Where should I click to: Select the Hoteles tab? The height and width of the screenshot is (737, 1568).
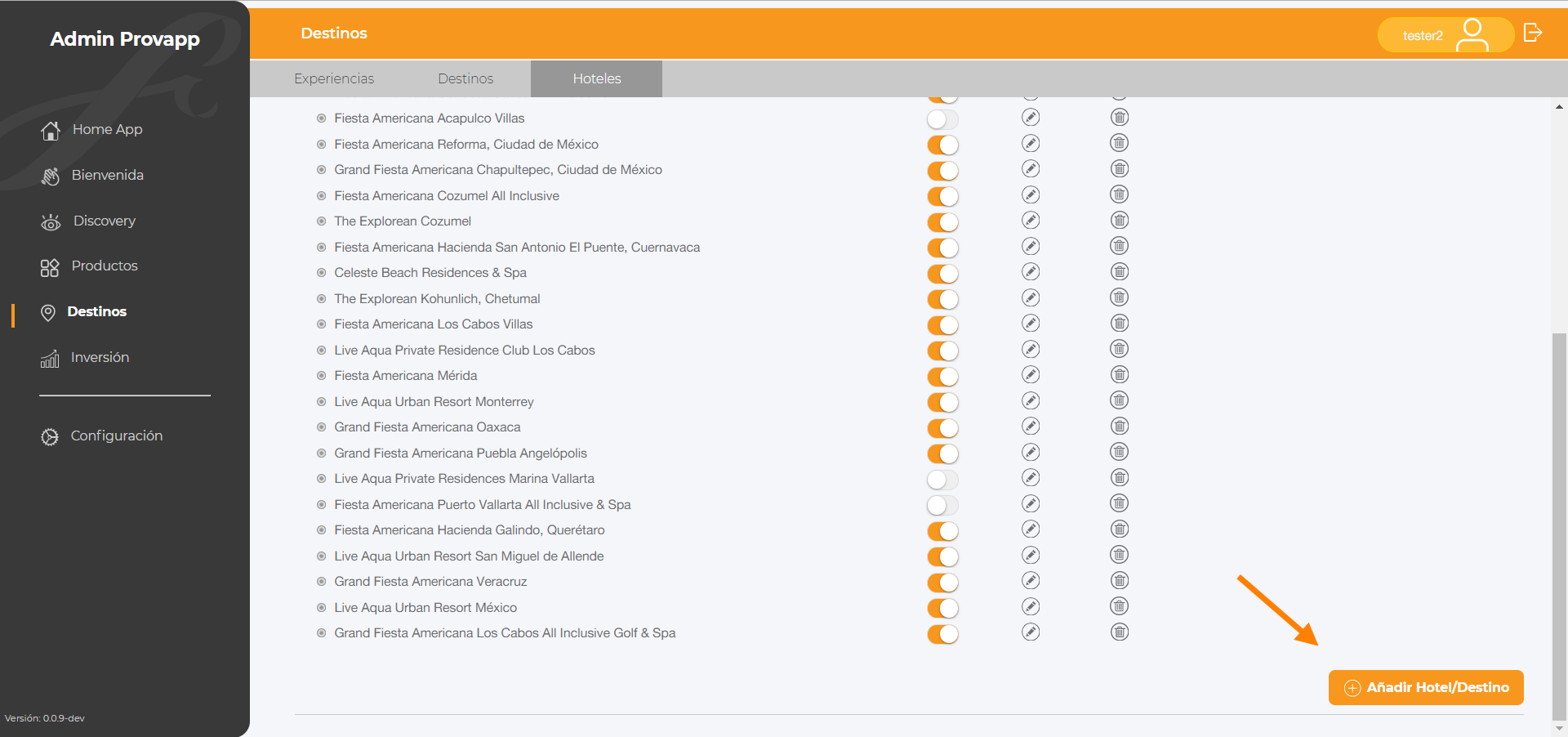pyautogui.click(x=597, y=78)
